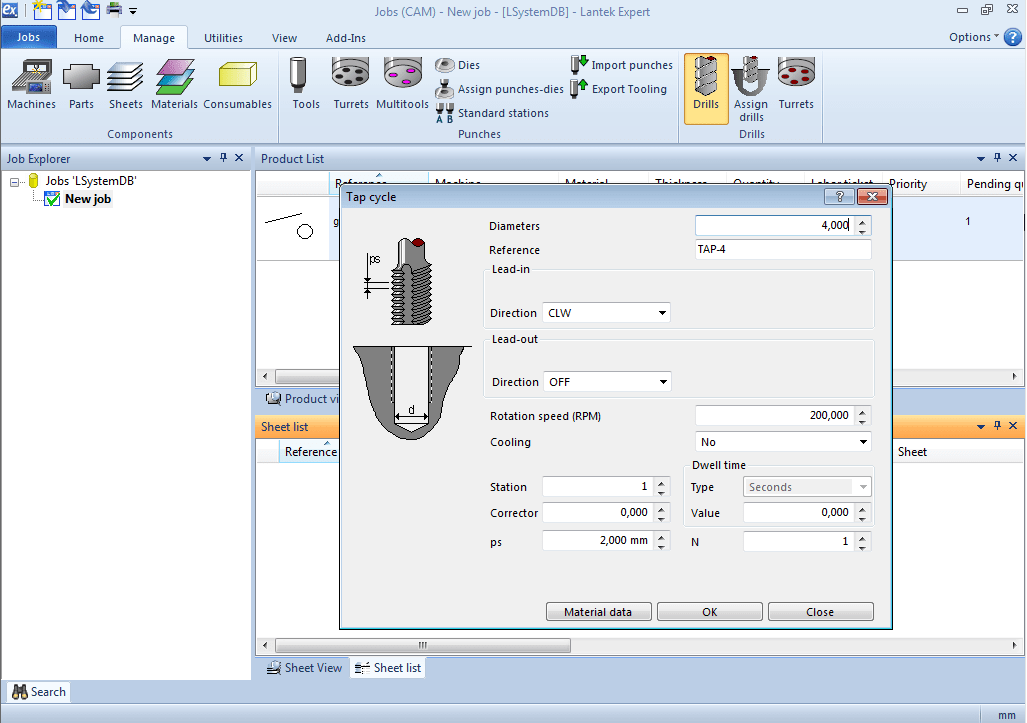Open Assign punches-dies
1027x723 pixels.
[x=499, y=89]
